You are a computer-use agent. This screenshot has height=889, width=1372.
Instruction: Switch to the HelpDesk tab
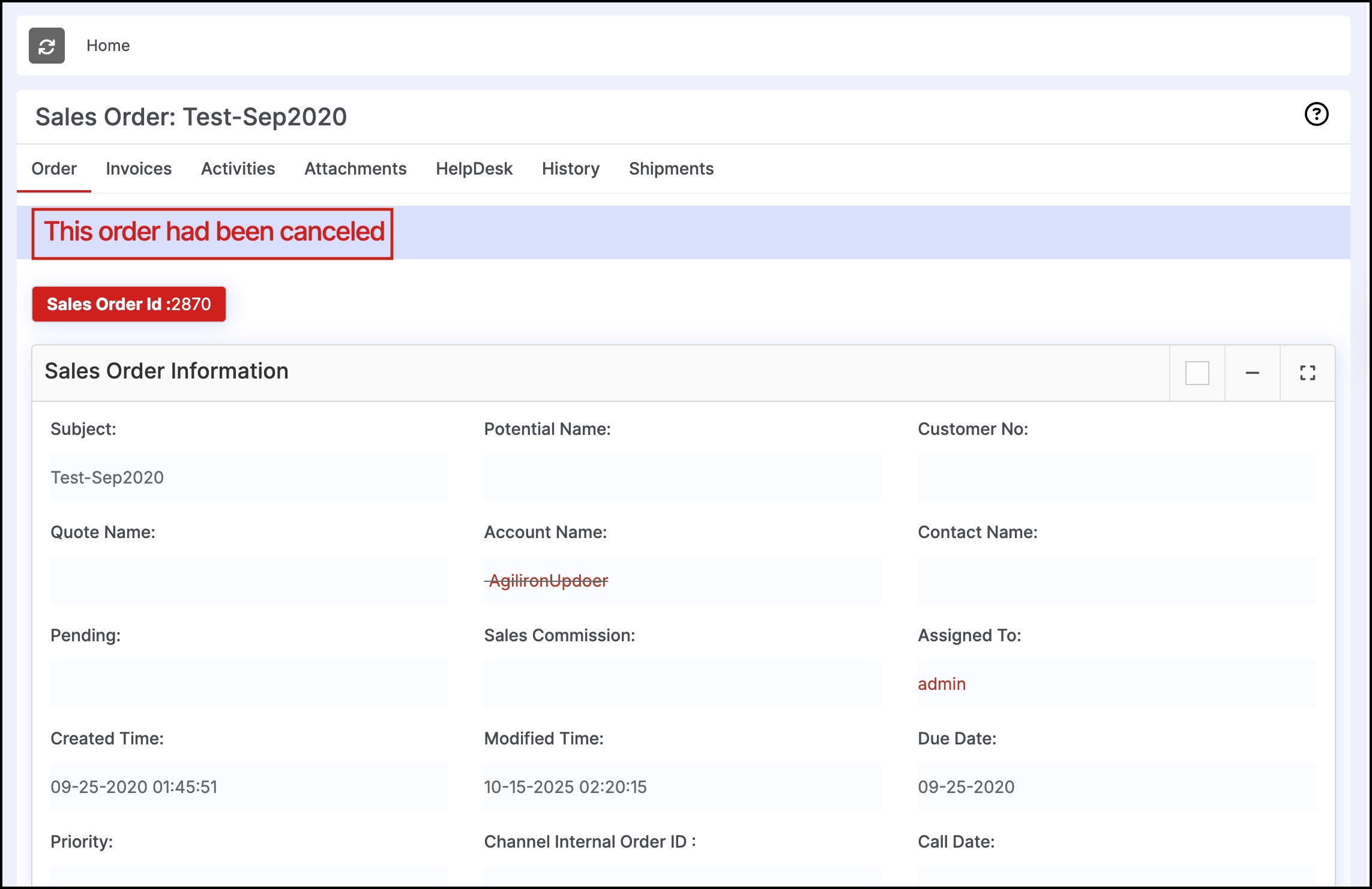pos(474,169)
